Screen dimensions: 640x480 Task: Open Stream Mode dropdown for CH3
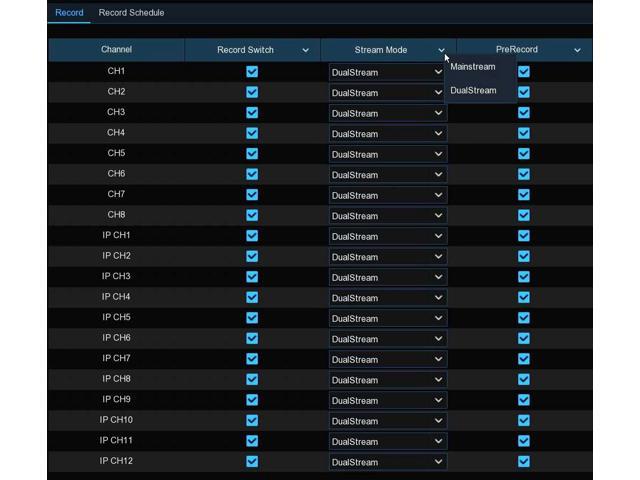coord(387,113)
